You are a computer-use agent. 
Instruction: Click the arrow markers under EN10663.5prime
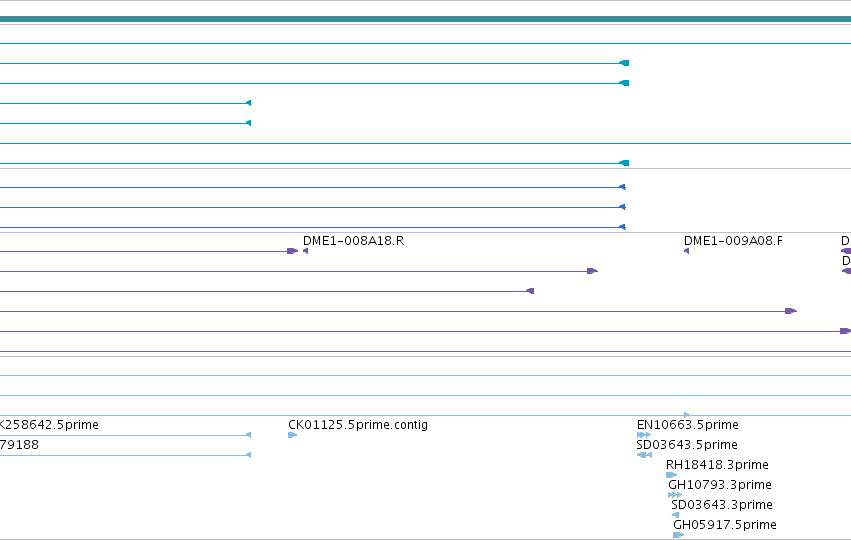pyautogui.click(x=644, y=435)
